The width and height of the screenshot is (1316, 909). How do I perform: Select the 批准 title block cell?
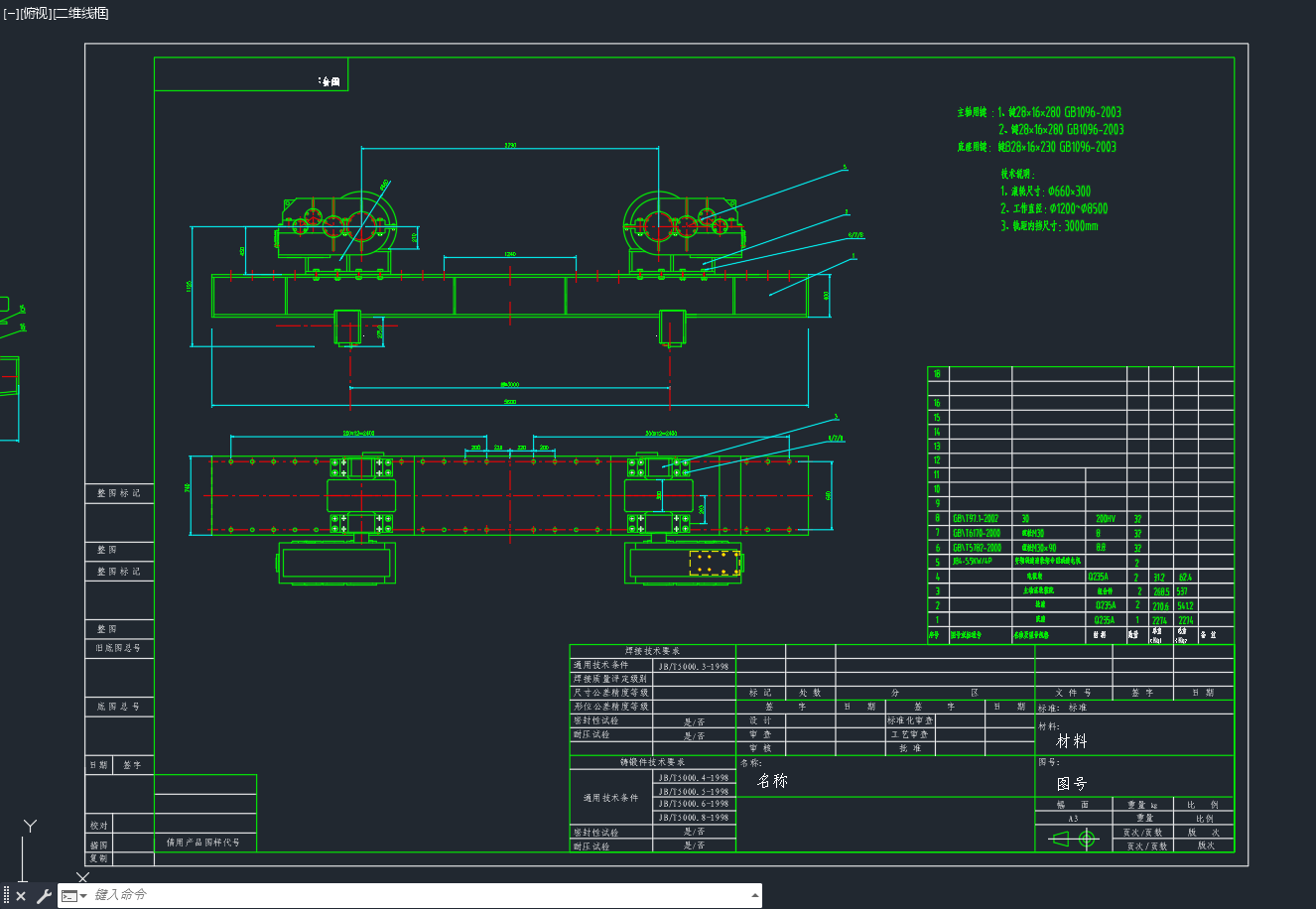point(910,748)
